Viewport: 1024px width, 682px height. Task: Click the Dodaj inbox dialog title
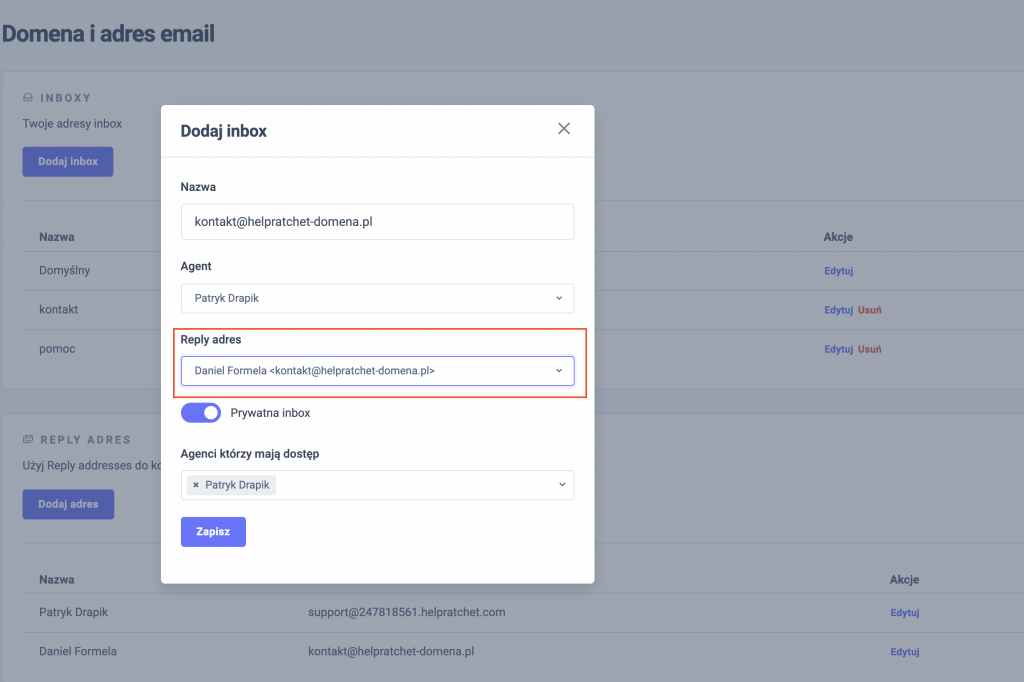(x=223, y=131)
